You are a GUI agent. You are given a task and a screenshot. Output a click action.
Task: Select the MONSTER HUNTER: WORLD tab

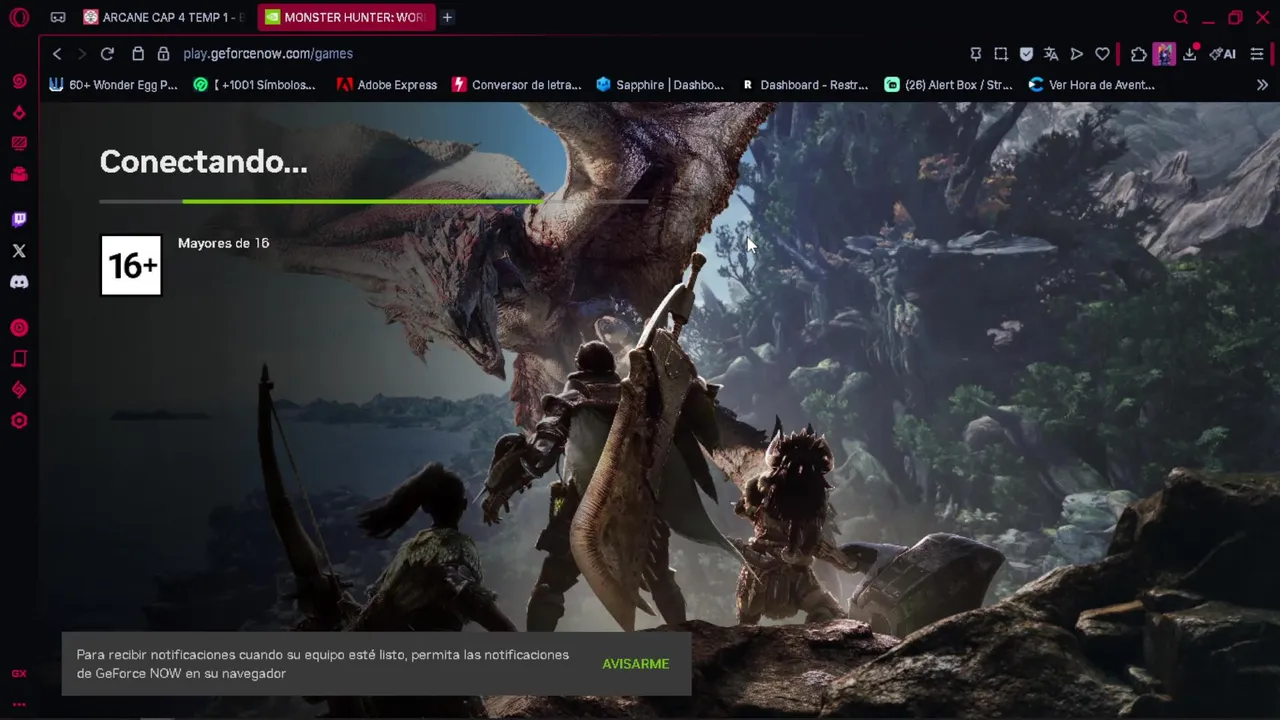coord(346,17)
